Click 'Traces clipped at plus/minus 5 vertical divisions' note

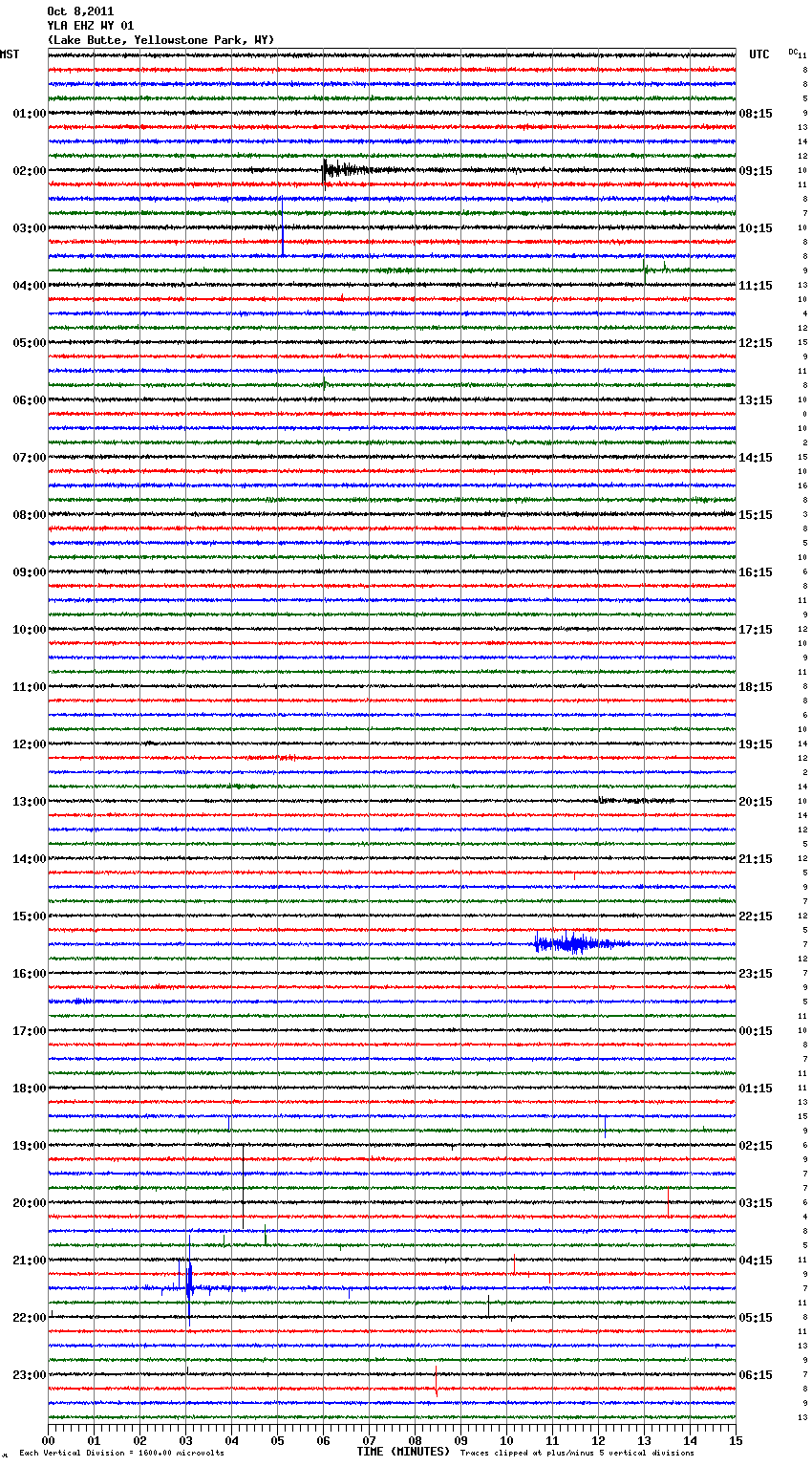click(x=577, y=1454)
